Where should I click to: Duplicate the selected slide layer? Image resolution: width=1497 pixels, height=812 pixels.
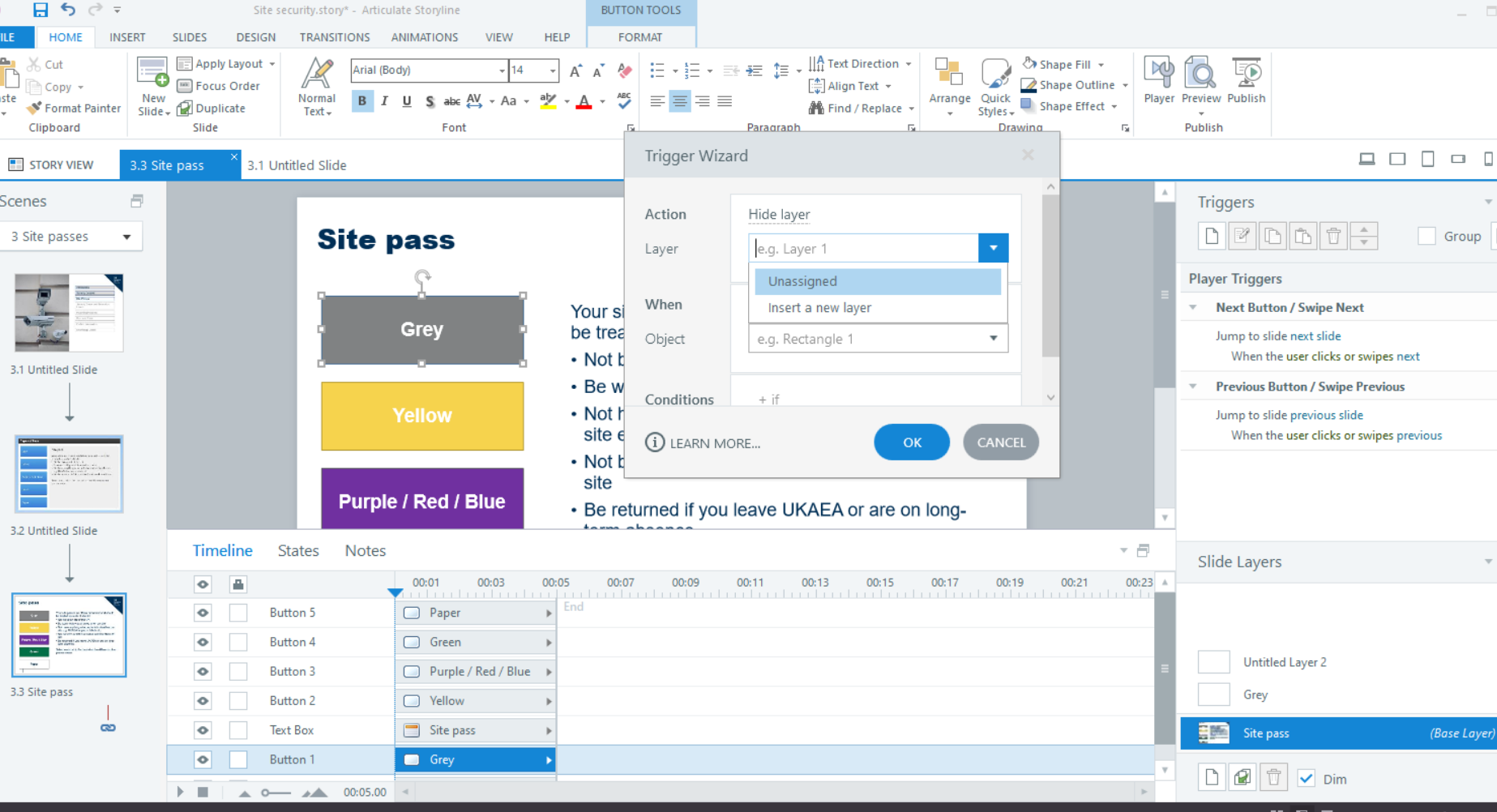coord(1242,778)
